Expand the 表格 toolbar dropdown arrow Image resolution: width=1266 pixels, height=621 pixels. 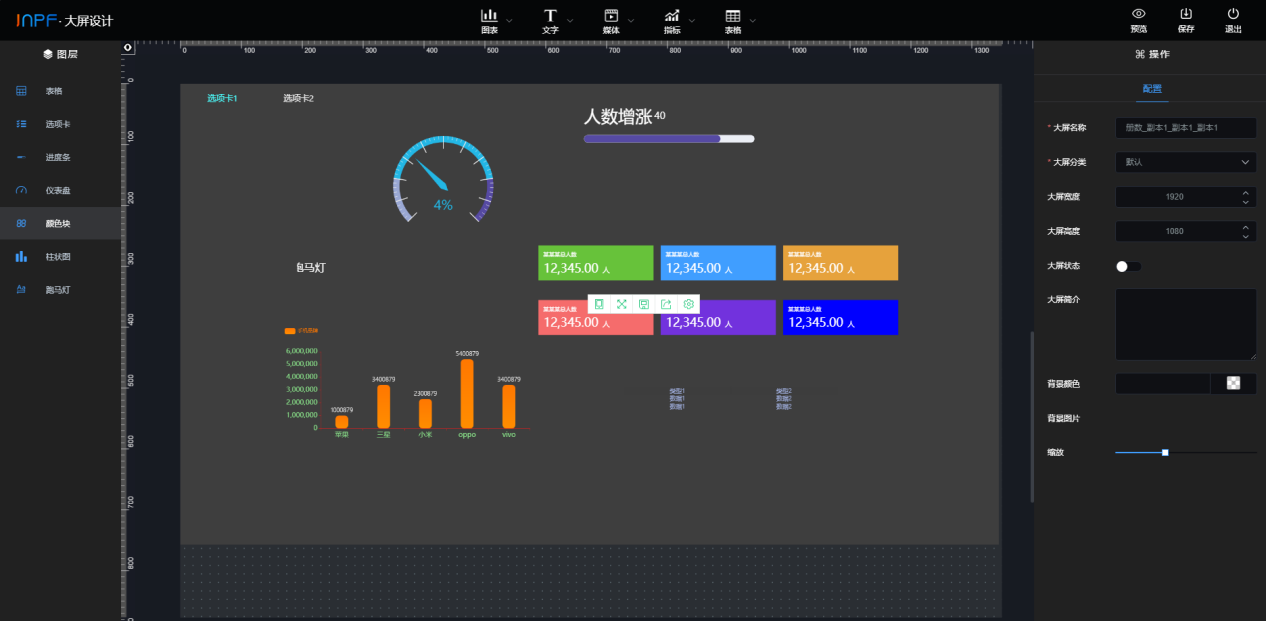coord(753,20)
